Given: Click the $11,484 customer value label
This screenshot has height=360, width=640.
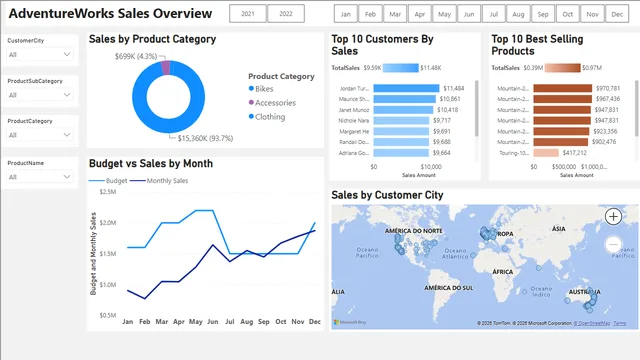Looking at the screenshot, I should [x=454, y=88].
